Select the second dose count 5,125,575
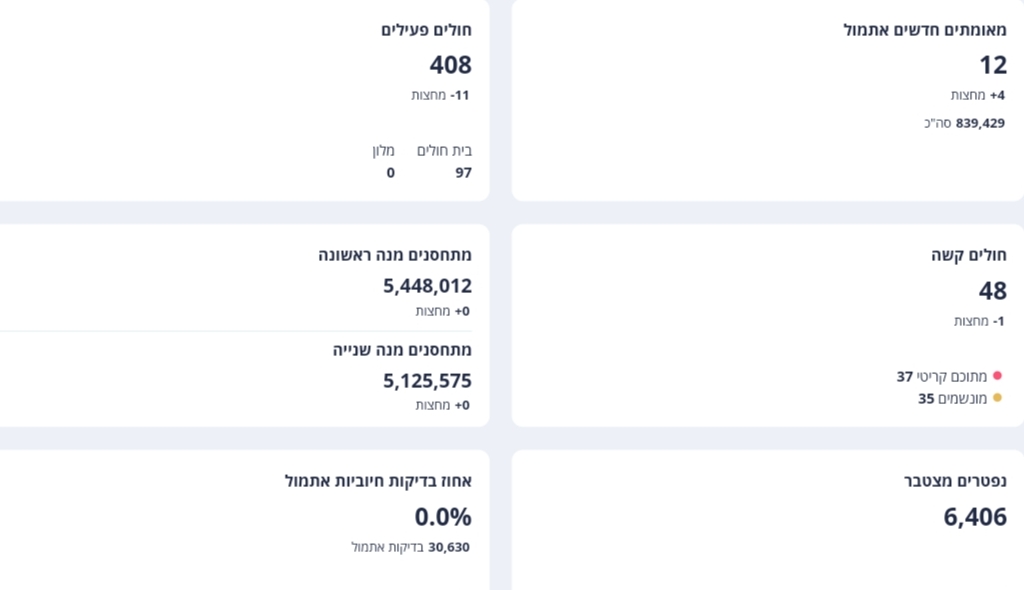Image resolution: width=1024 pixels, height=590 pixels. click(x=427, y=381)
